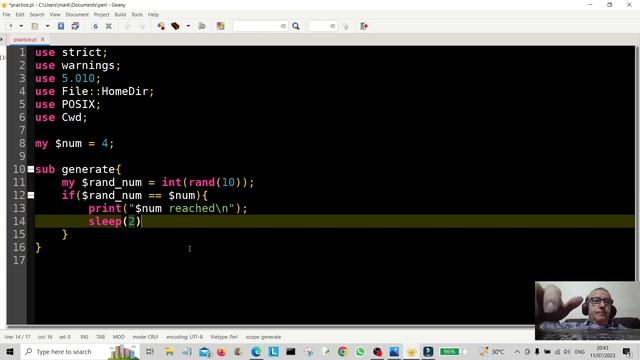Click the magnifier Find icon

tap(296, 26)
